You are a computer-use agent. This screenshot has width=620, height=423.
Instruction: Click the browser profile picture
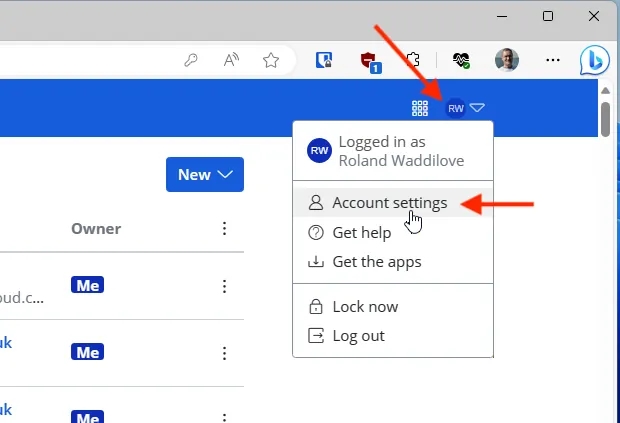(x=507, y=60)
